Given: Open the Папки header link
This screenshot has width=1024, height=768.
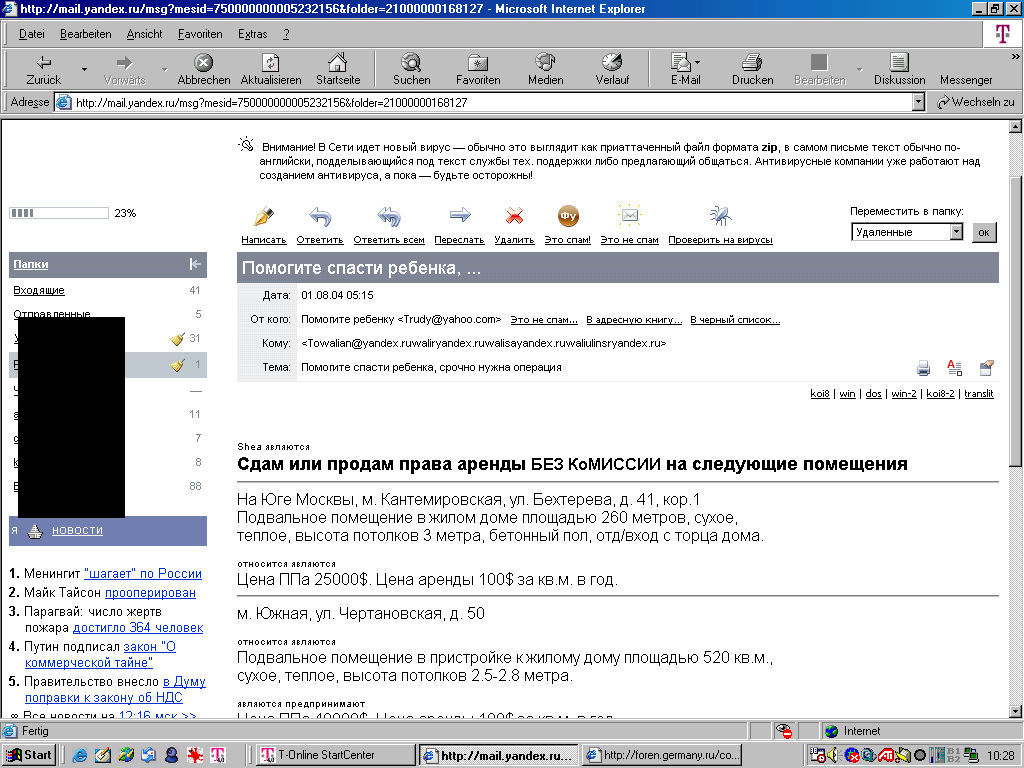Looking at the screenshot, I should point(31,264).
